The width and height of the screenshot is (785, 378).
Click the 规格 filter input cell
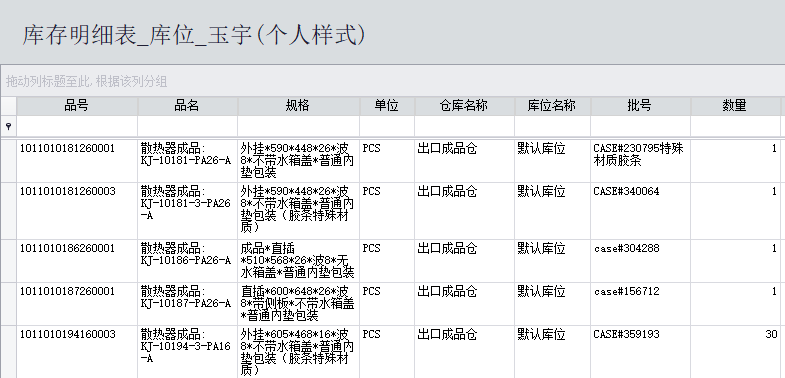pos(298,127)
